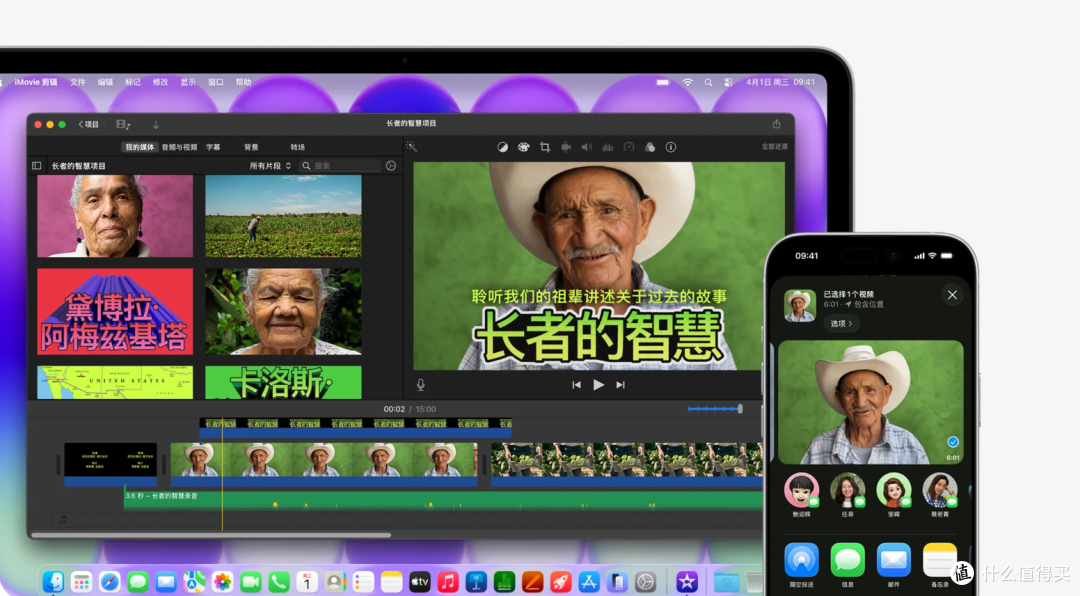The width and height of the screenshot is (1080, 596).
Task: Tap AirDrop in the iPhone share sheet
Action: pos(801,560)
